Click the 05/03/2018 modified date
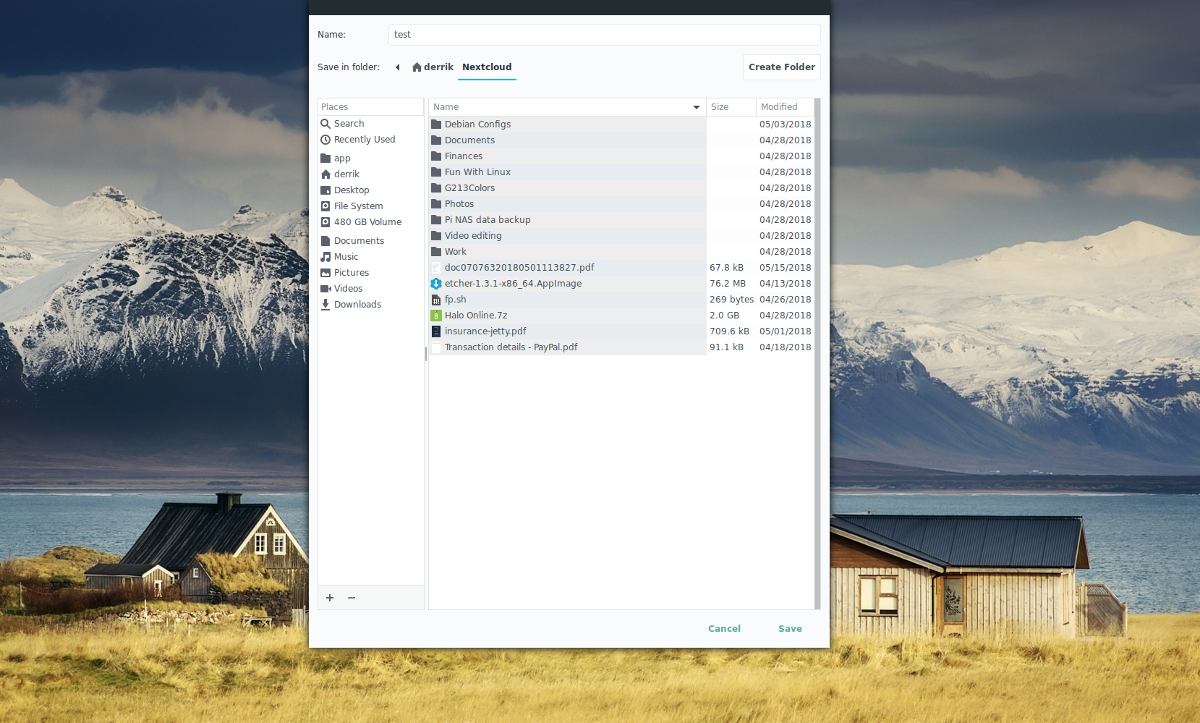The width and height of the screenshot is (1200, 723). click(x=785, y=124)
